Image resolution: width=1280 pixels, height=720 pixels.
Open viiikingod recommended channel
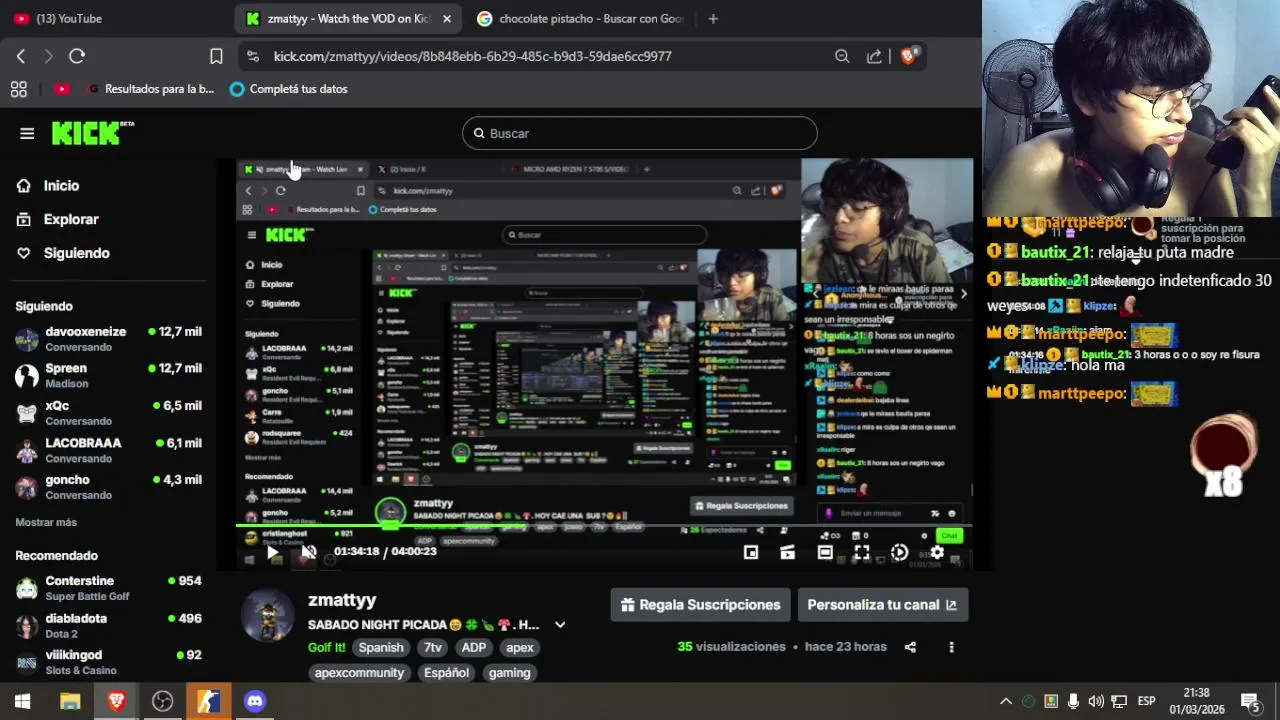(x=108, y=662)
